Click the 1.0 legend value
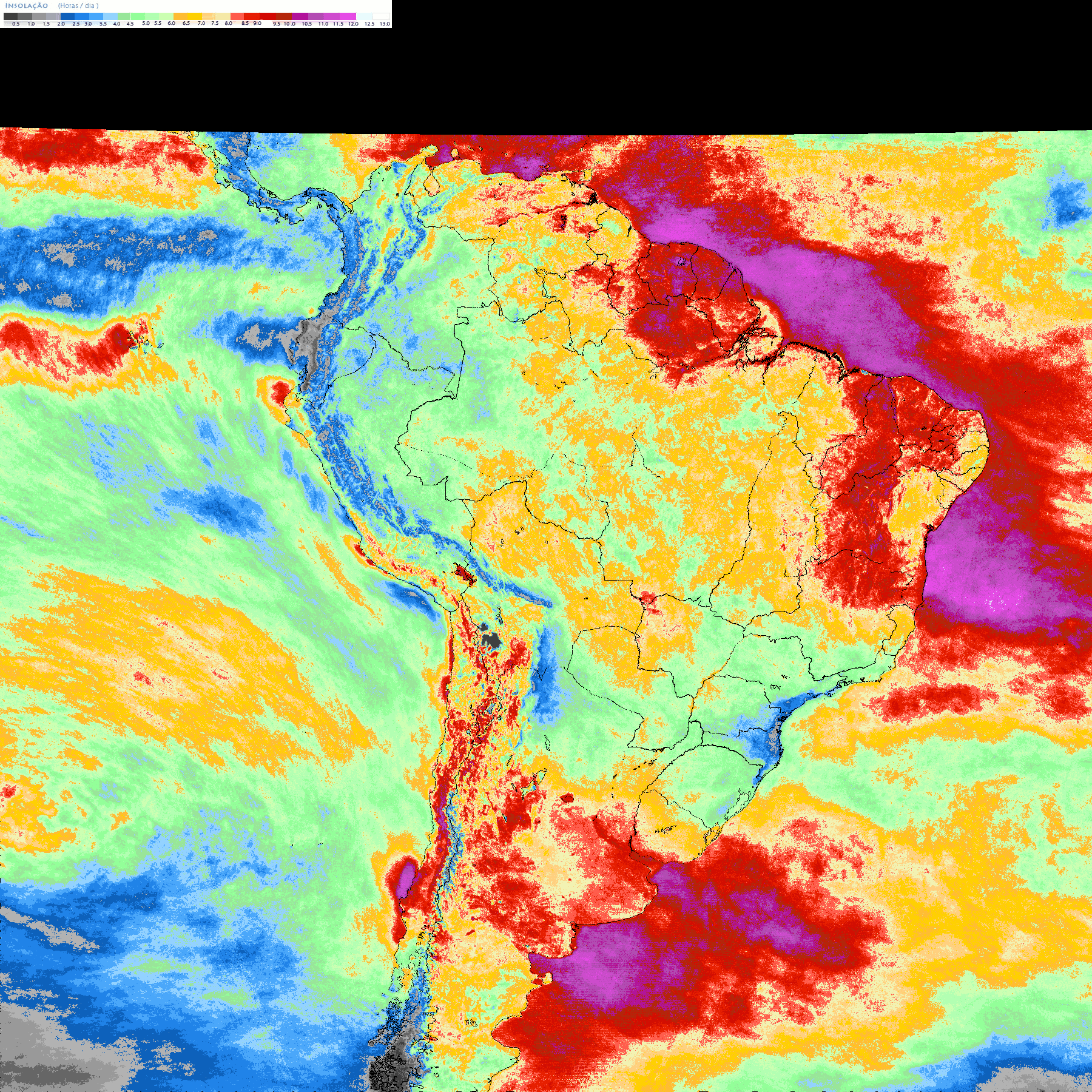 (x=31, y=24)
